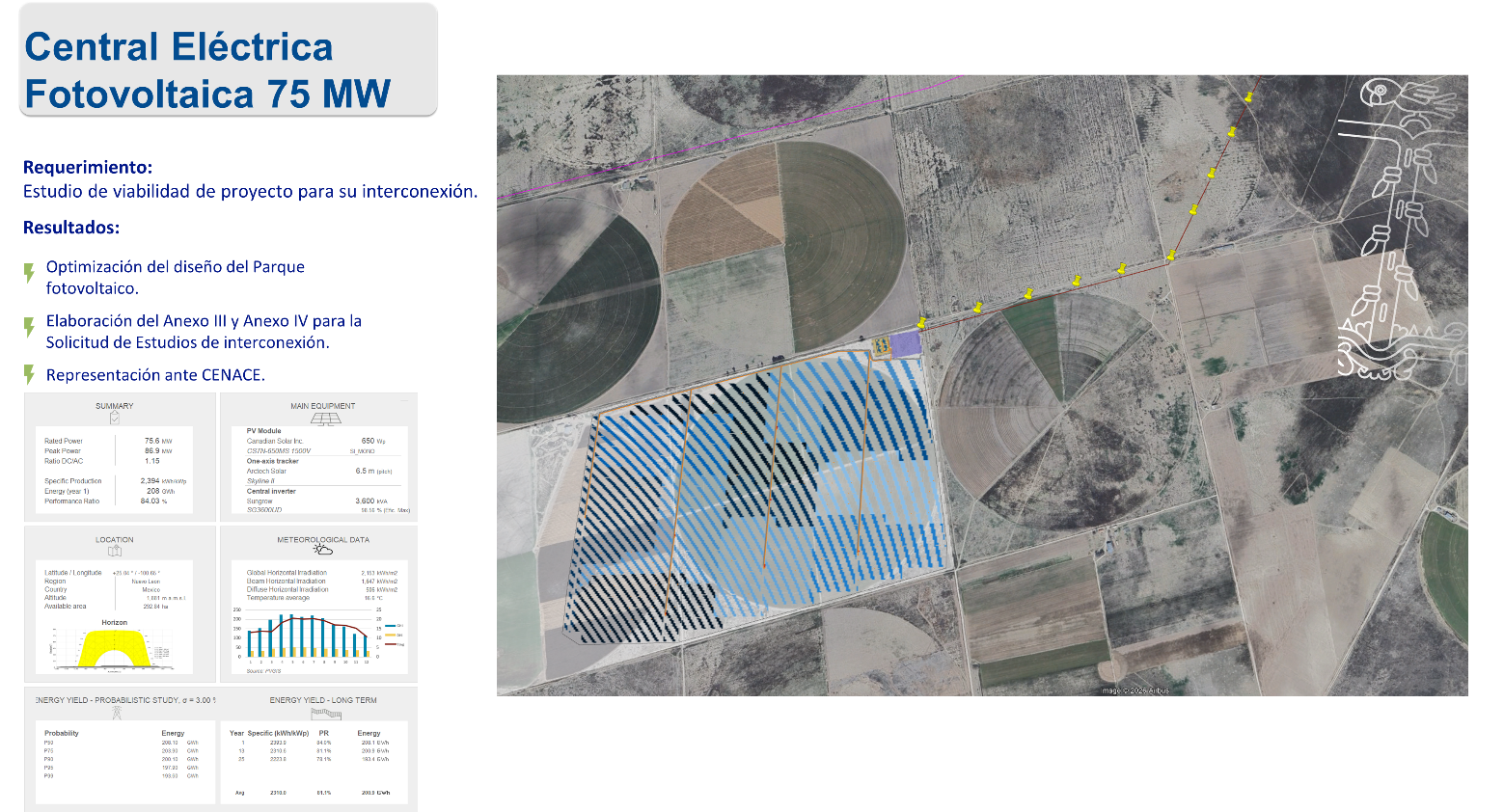Viewport: 1504px width, 812px height.
Task: Click the declining bars icon under LONG TERM
Action: pyautogui.click(x=326, y=713)
